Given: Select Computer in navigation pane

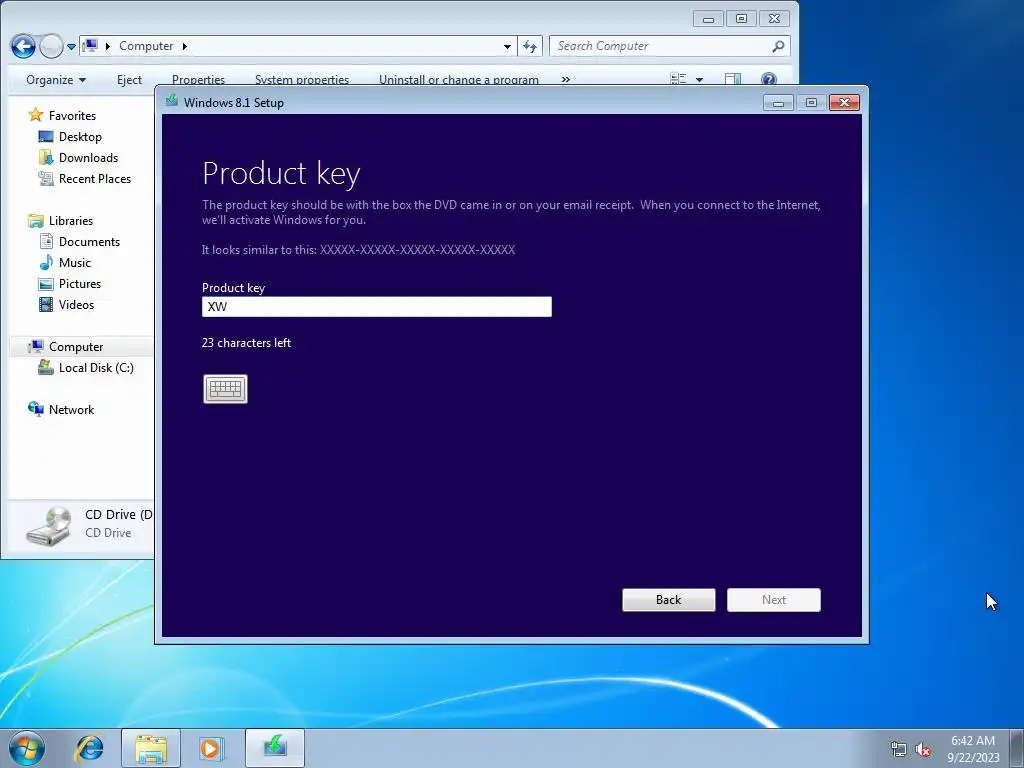Looking at the screenshot, I should pyautogui.click(x=76, y=347).
